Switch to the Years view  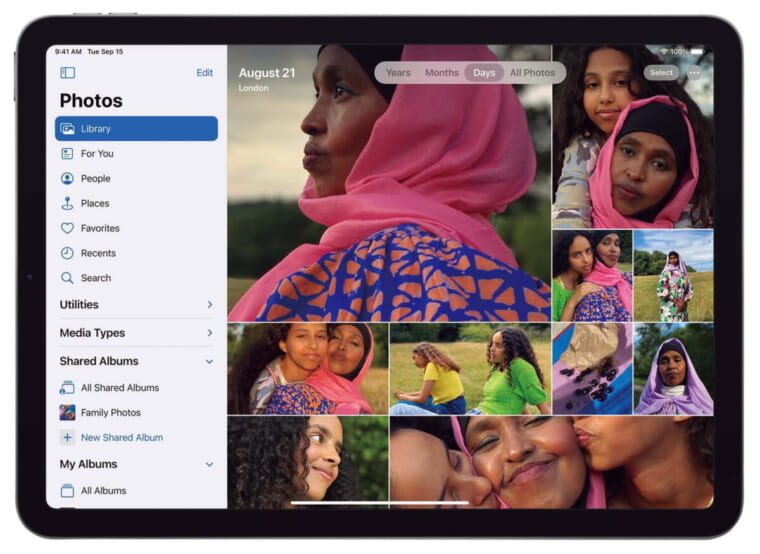click(x=398, y=73)
